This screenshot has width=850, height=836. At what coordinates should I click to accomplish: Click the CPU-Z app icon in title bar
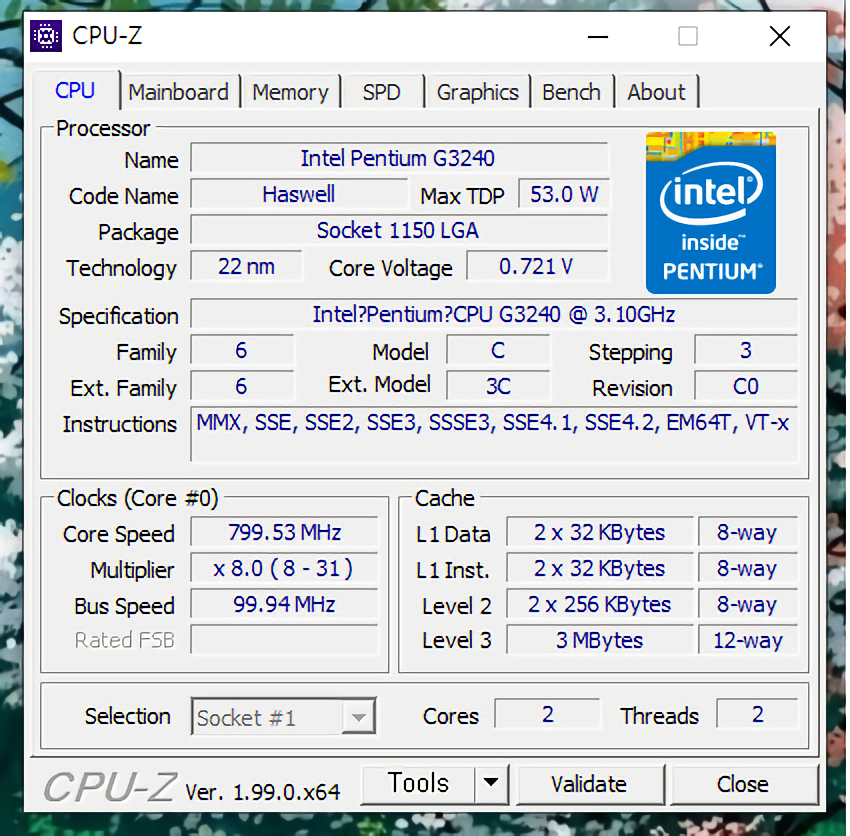46,36
